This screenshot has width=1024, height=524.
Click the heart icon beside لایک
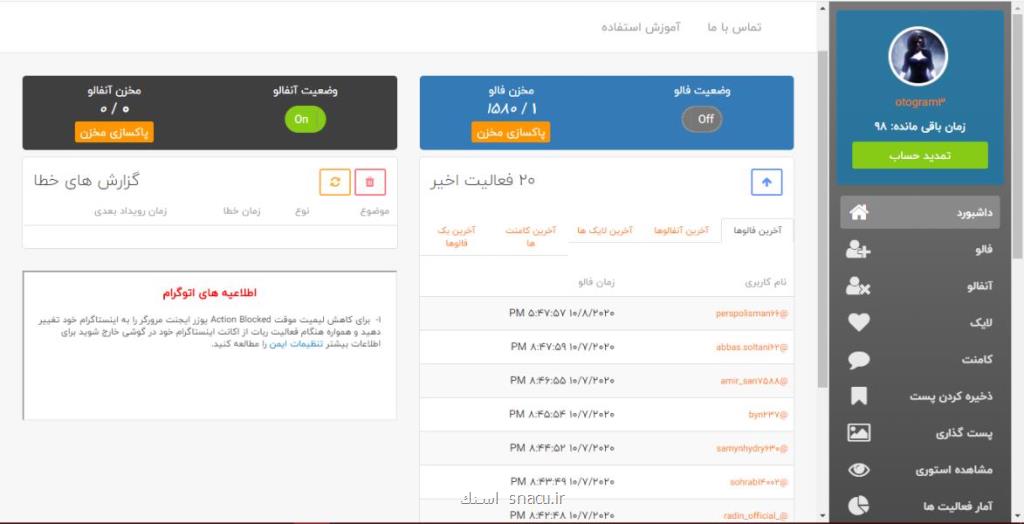[x=859, y=322]
